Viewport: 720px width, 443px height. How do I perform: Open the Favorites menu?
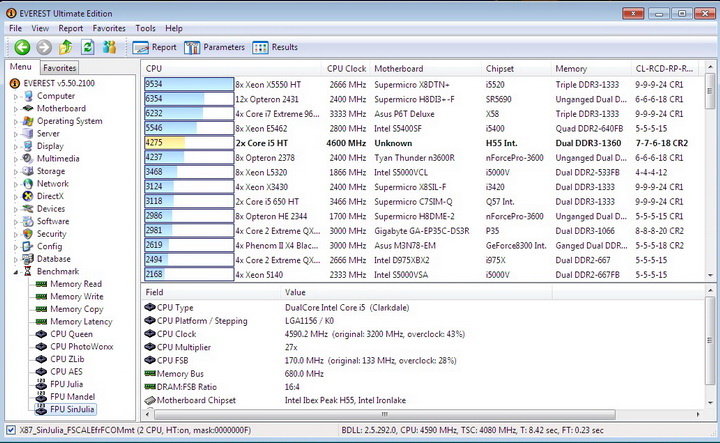[109, 28]
